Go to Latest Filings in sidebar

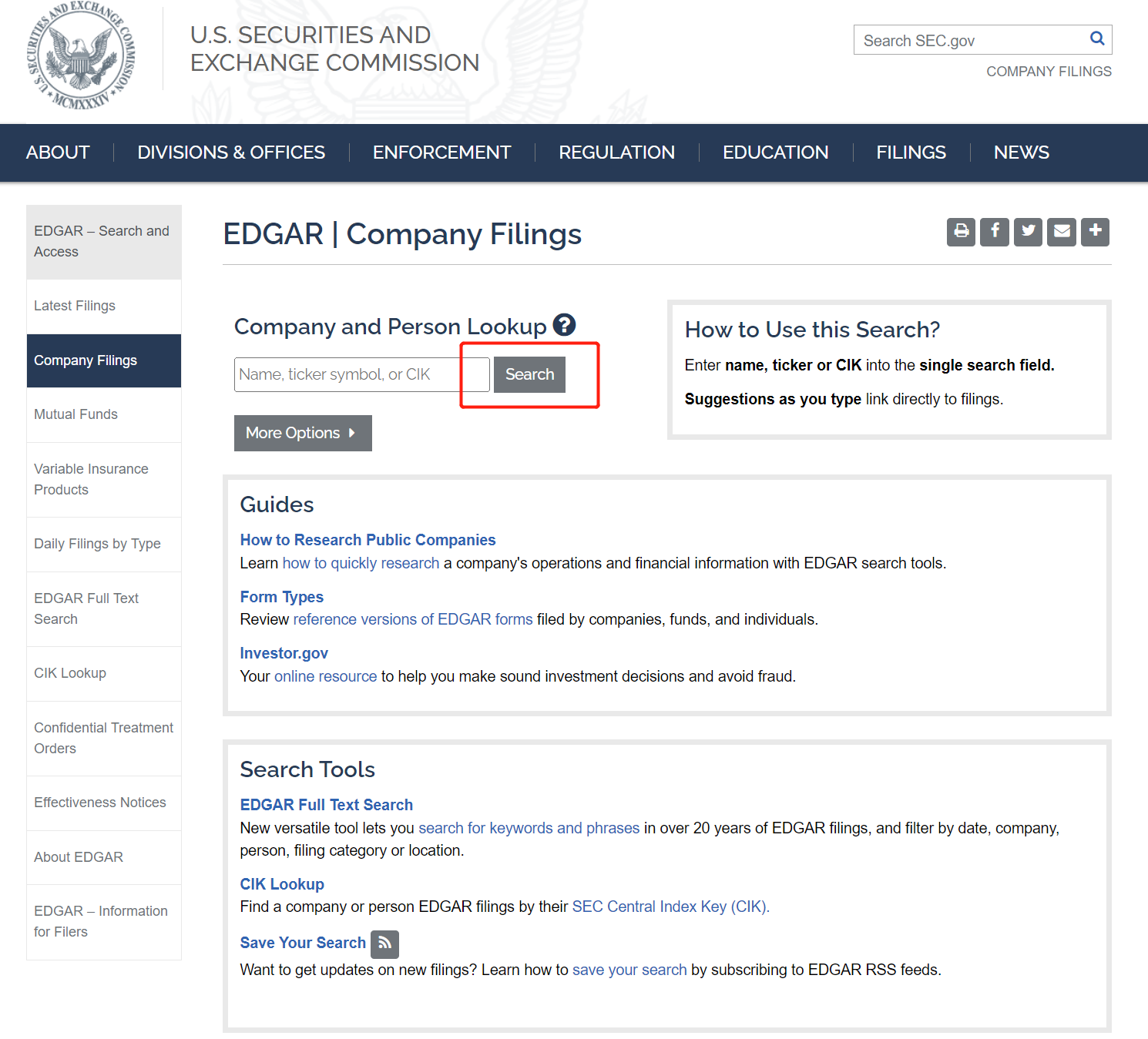pyautogui.click(x=75, y=306)
